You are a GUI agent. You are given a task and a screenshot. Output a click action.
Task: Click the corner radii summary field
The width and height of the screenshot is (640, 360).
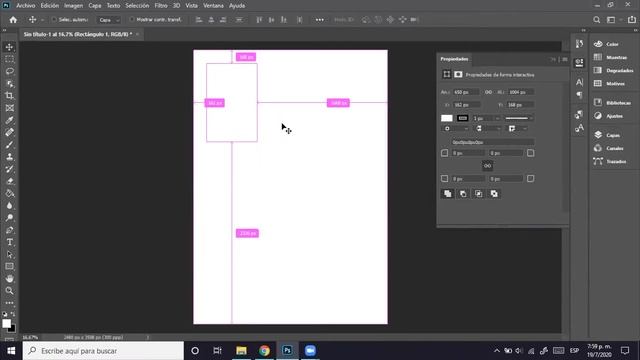(493, 142)
